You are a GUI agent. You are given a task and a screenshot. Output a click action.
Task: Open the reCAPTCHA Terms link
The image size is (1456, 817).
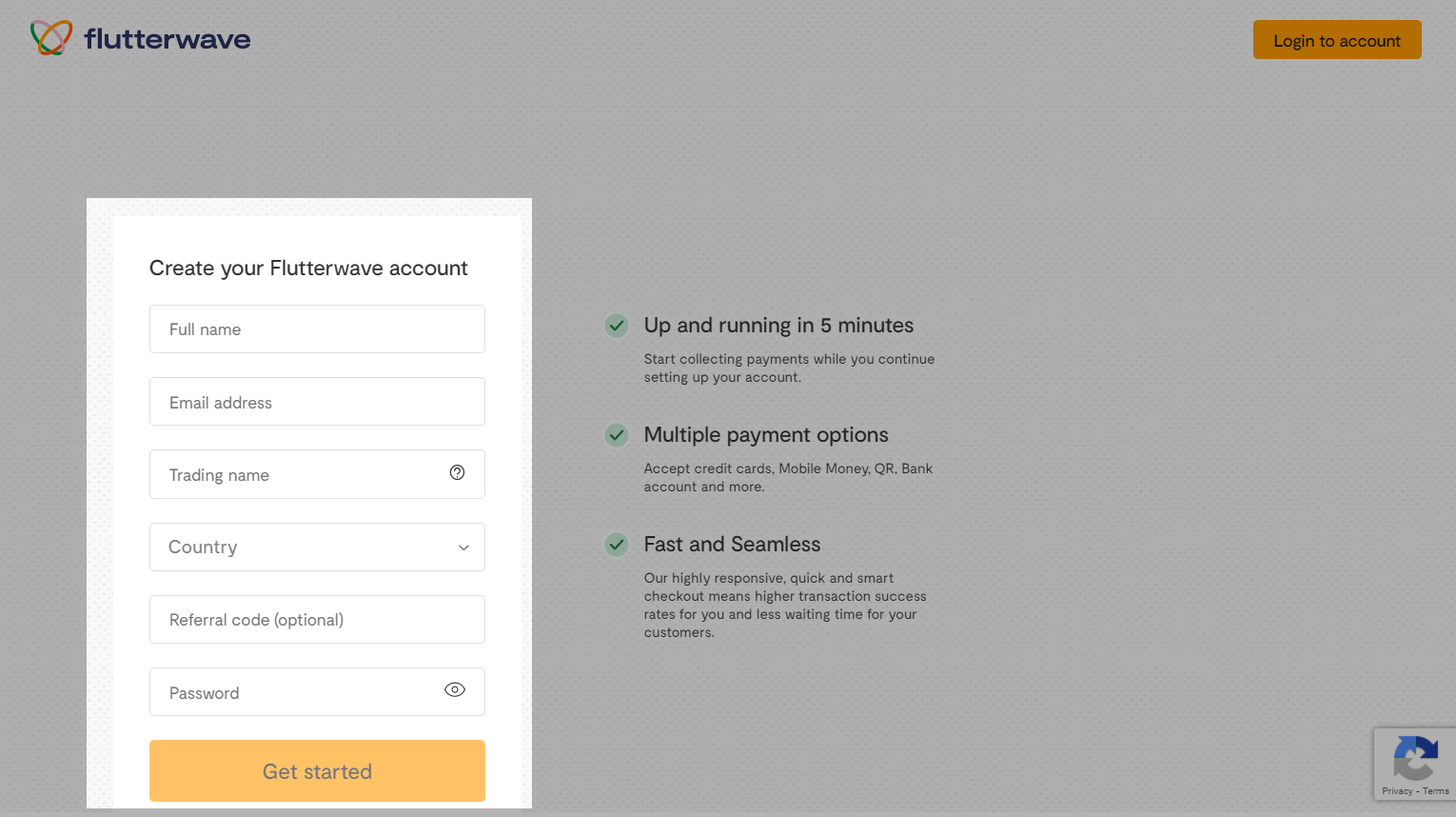tap(1436, 791)
